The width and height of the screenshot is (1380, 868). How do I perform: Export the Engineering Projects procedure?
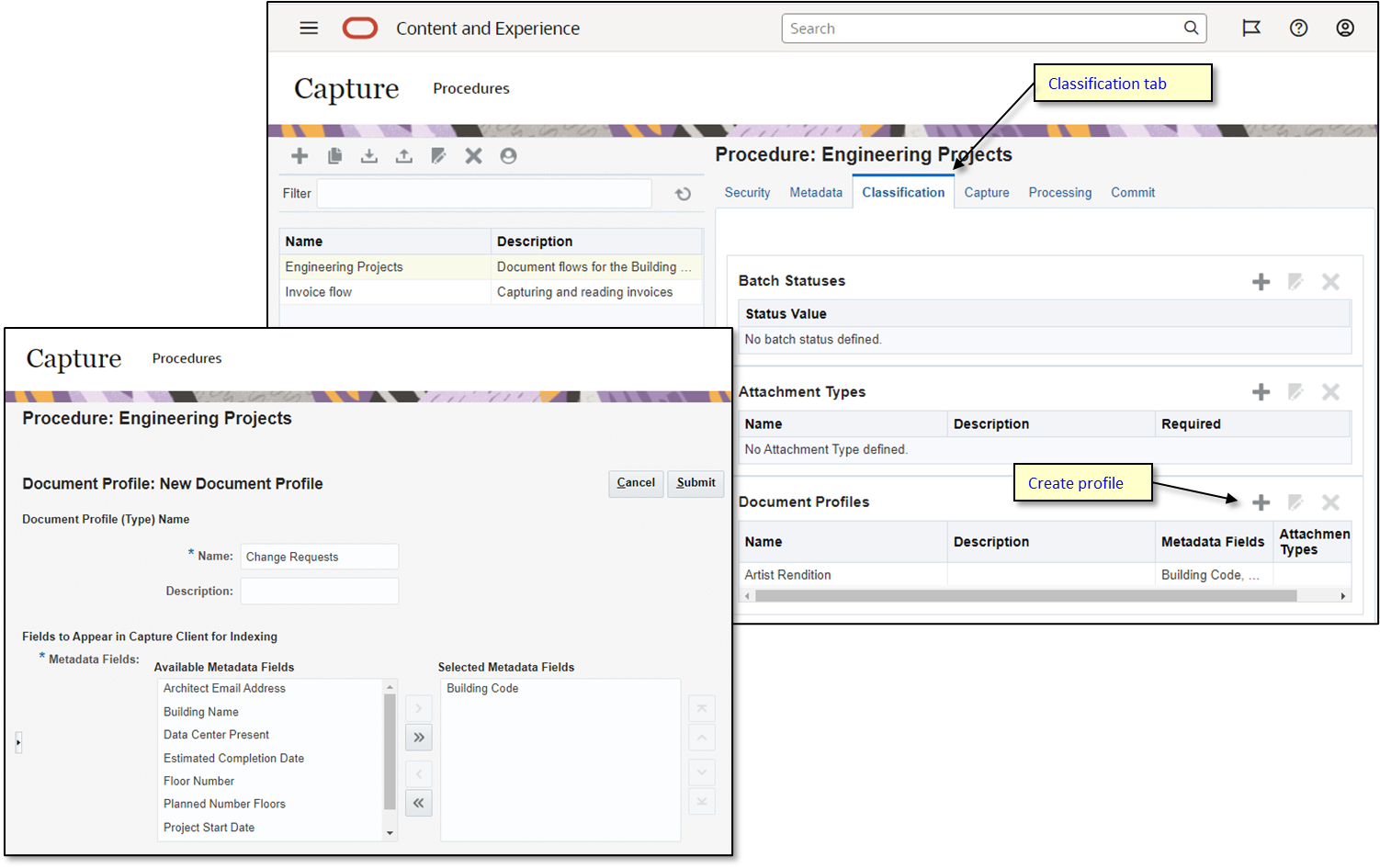[x=403, y=155]
